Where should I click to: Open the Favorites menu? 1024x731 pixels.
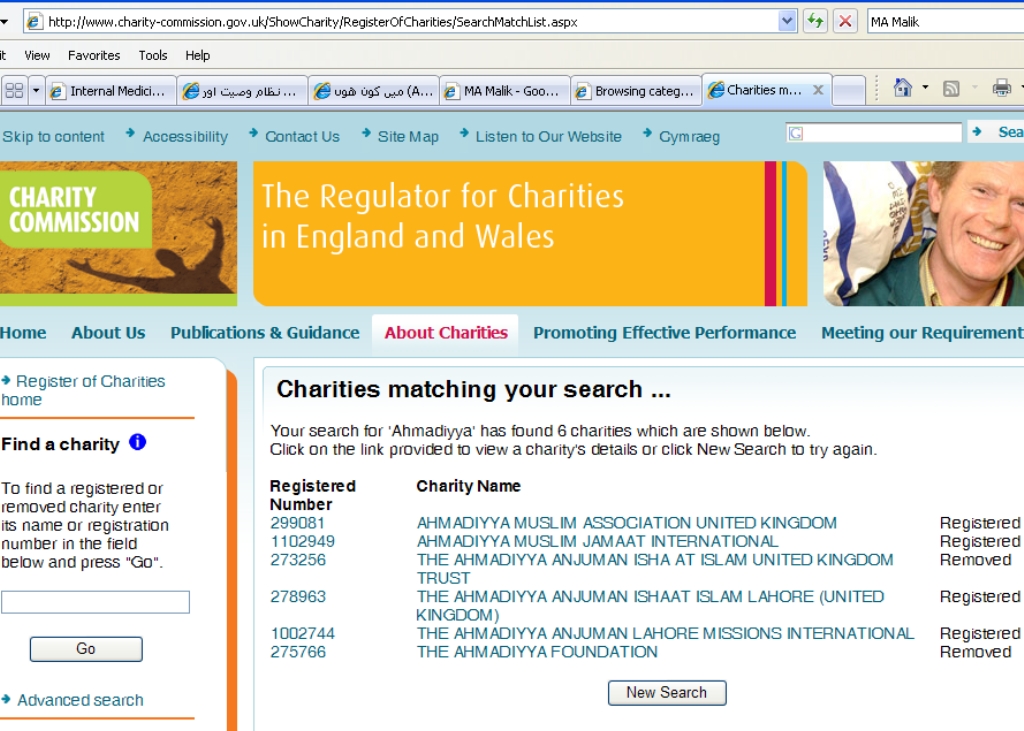click(93, 55)
